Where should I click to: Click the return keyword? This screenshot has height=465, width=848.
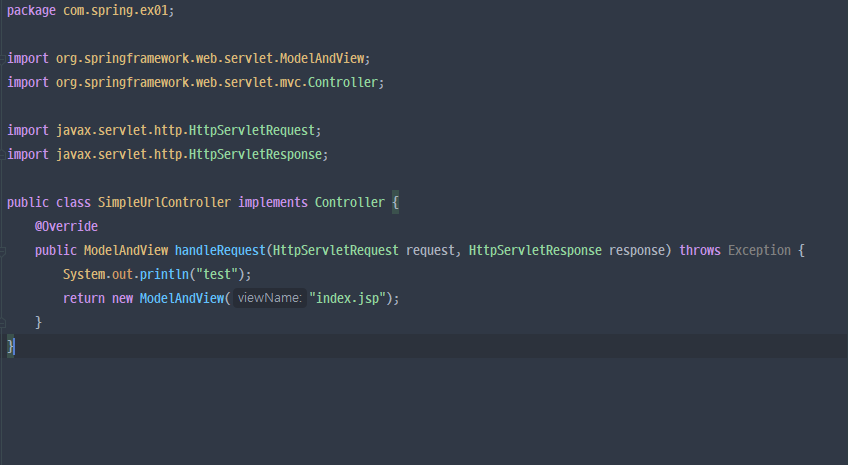point(84,298)
